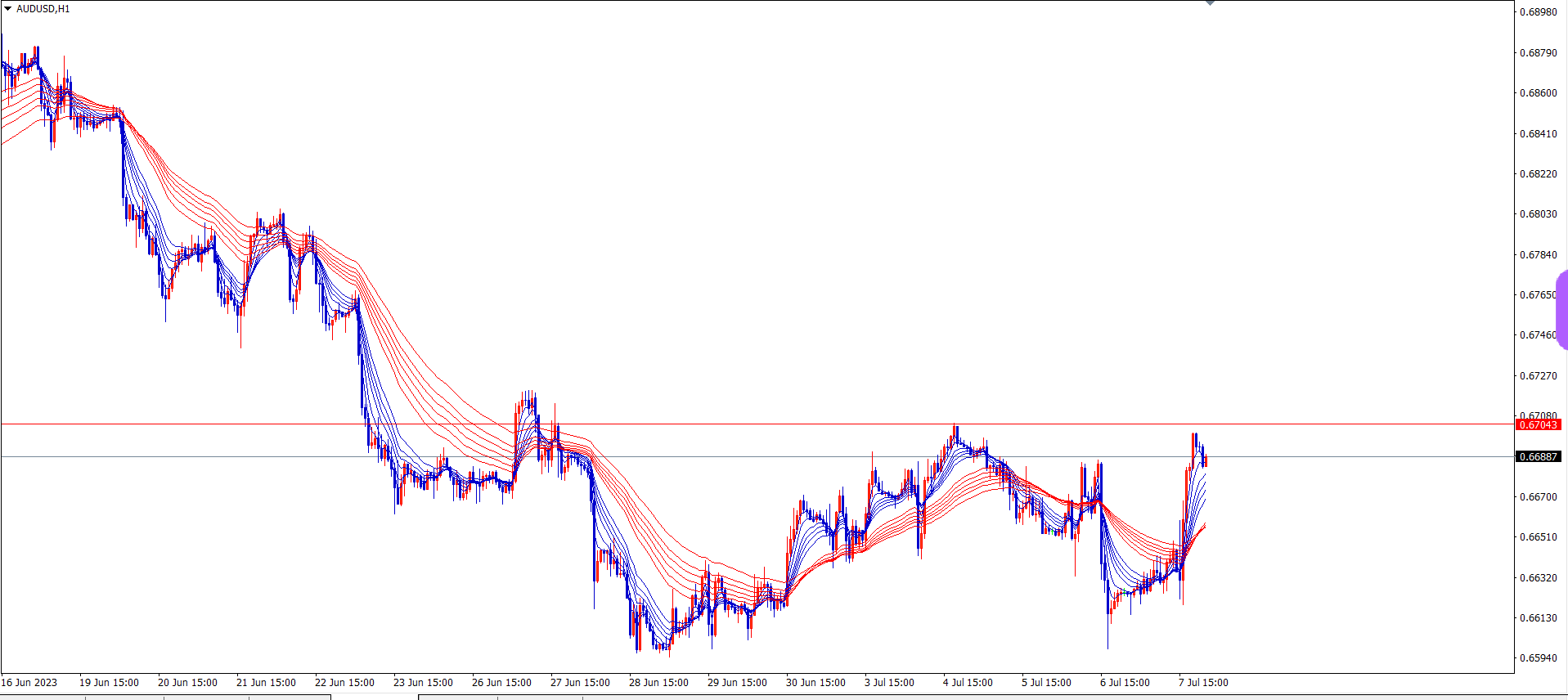The image size is (1568, 700).
Task: Click 0.68030 on the price scale
Action: (x=1538, y=214)
